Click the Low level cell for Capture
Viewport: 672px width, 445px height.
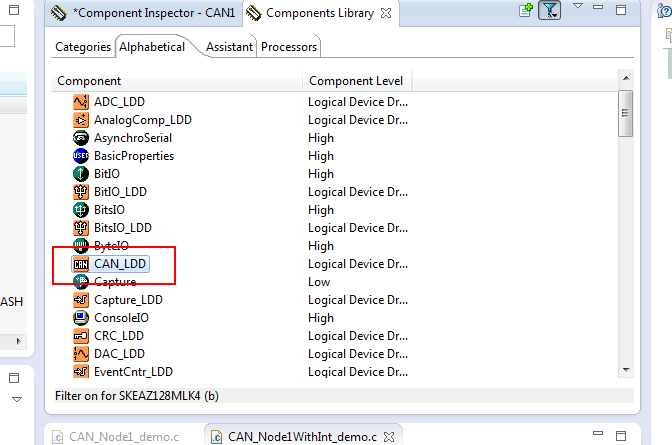pyautogui.click(x=319, y=282)
